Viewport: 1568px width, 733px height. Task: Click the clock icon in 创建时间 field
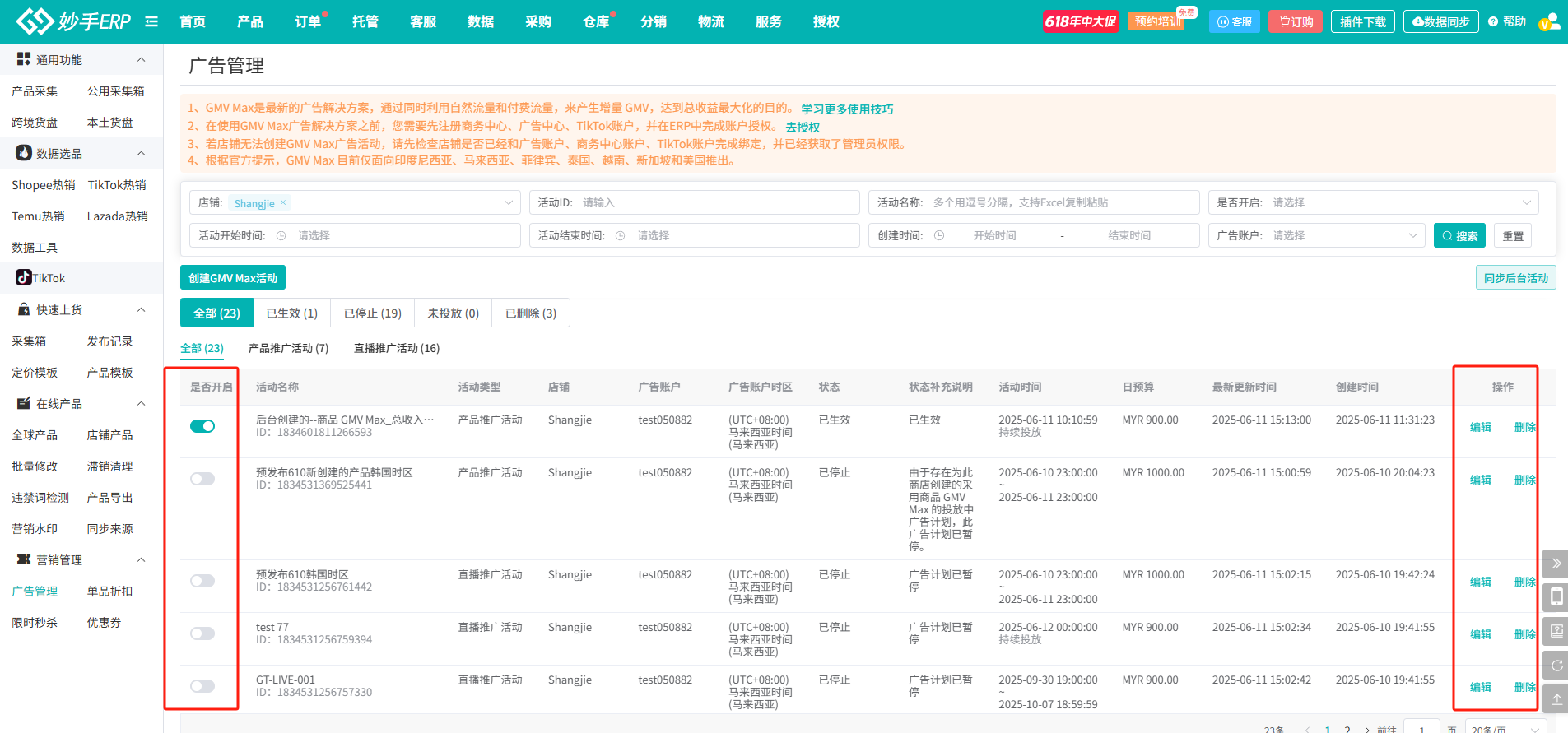939,235
